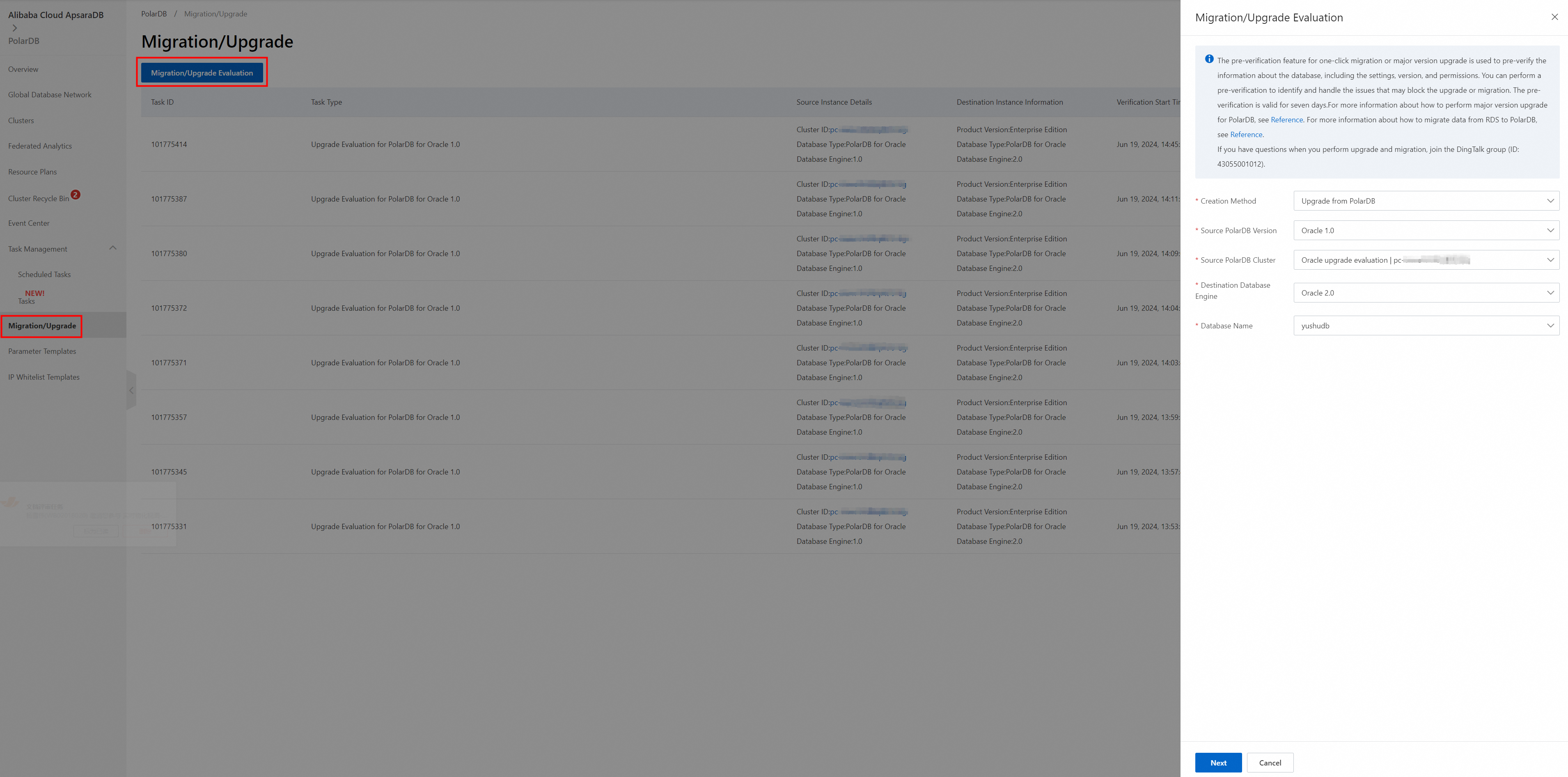Collapse the Task Management menu
The width and height of the screenshot is (1568, 777).
click(112, 248)
